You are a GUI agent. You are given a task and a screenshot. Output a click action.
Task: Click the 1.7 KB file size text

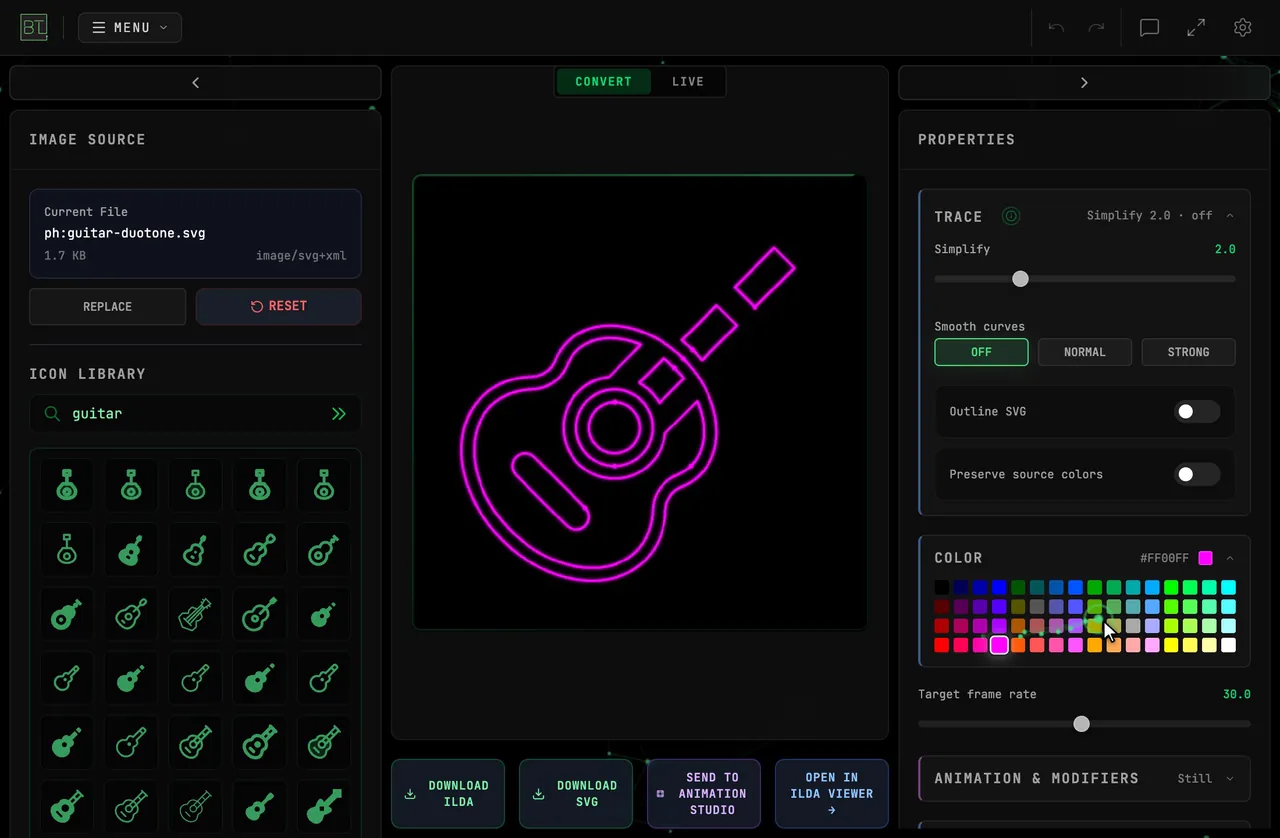pyautogui.click(x=63, y=256)
